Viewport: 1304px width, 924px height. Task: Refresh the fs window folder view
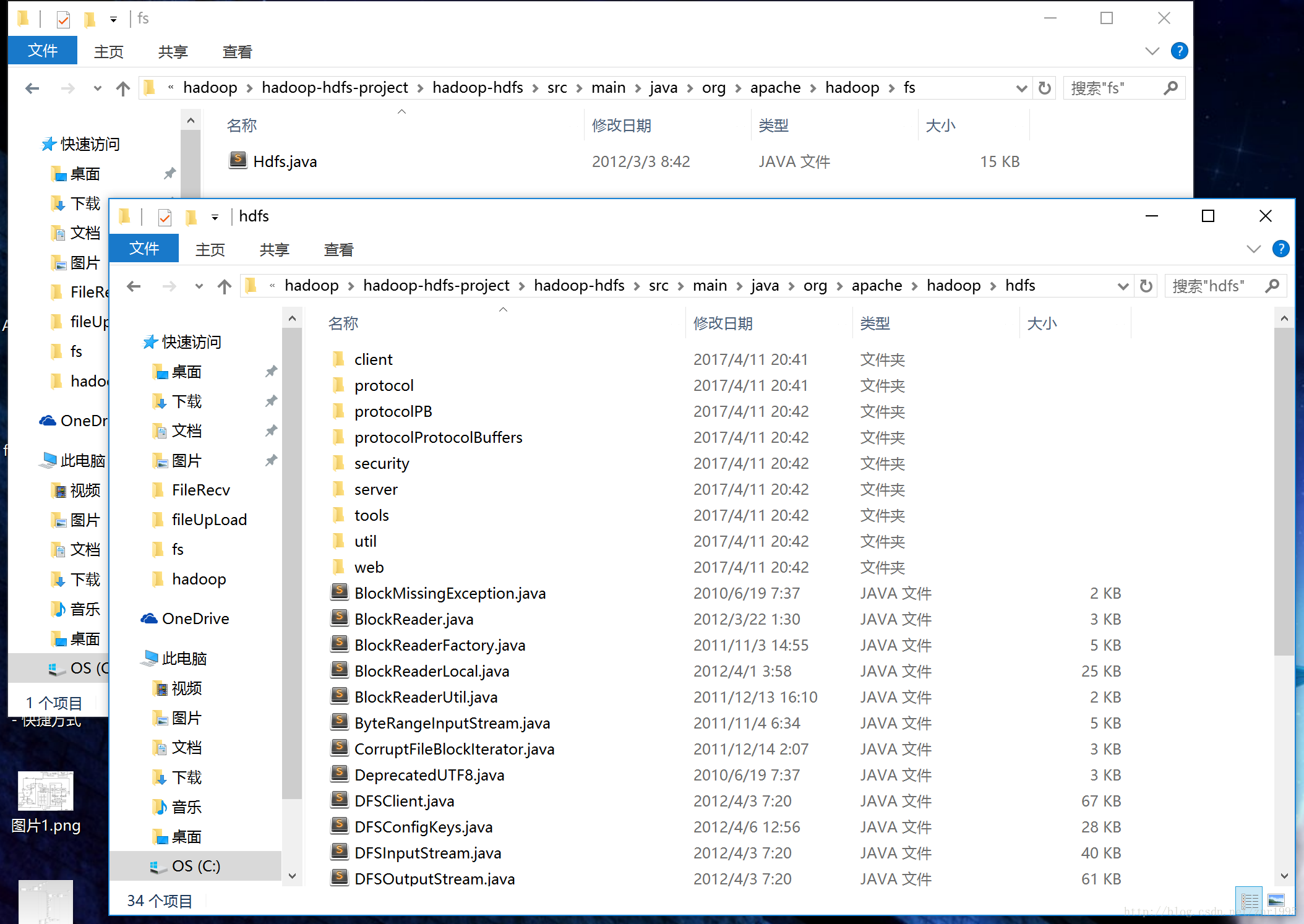[x=1045, y=88]
